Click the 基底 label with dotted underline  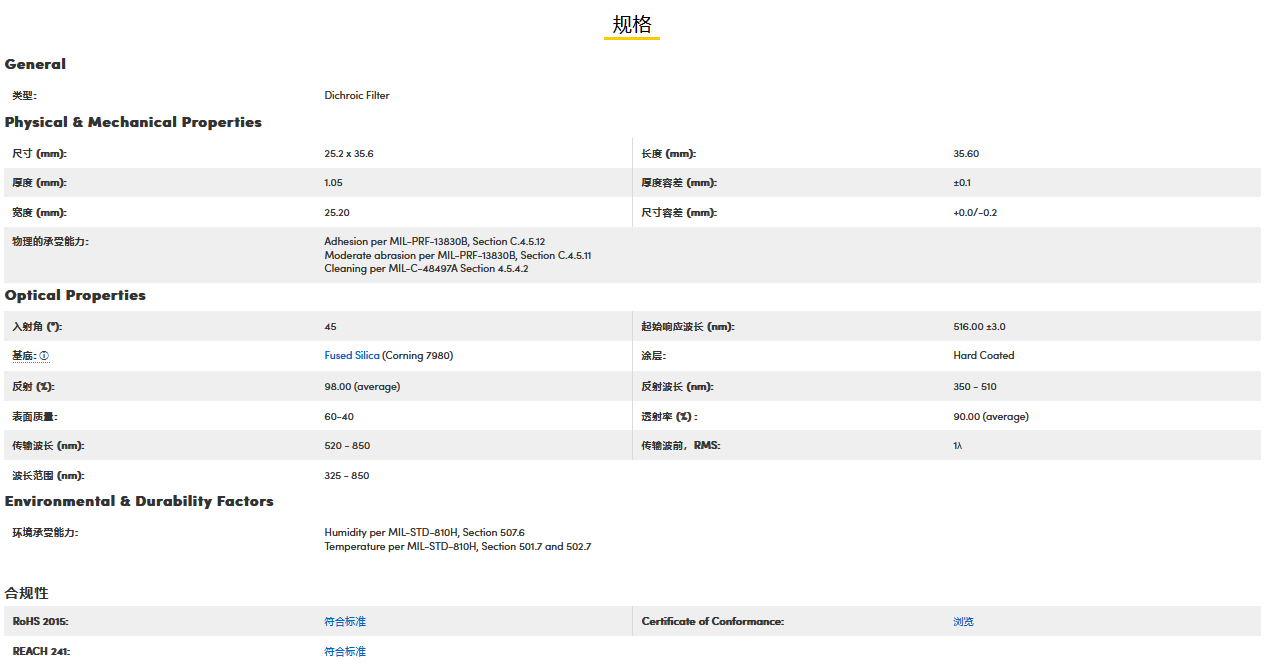pos(23,356)
